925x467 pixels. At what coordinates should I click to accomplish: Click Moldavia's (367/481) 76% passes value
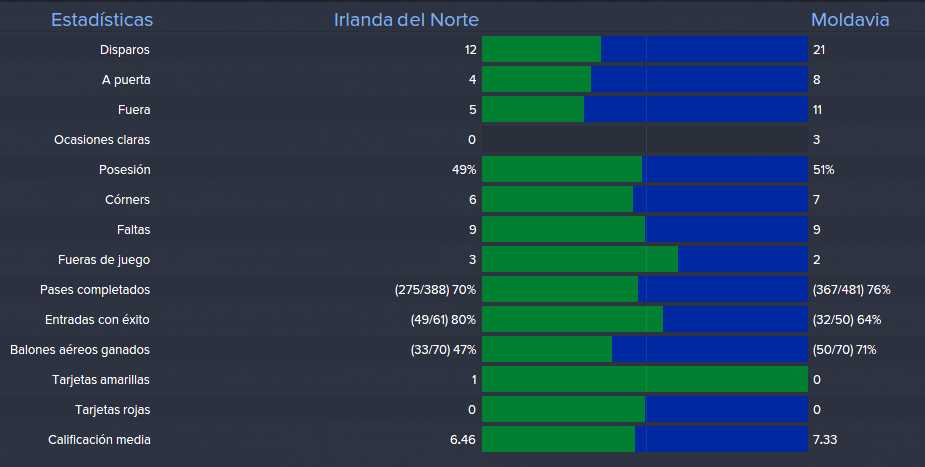852,290
